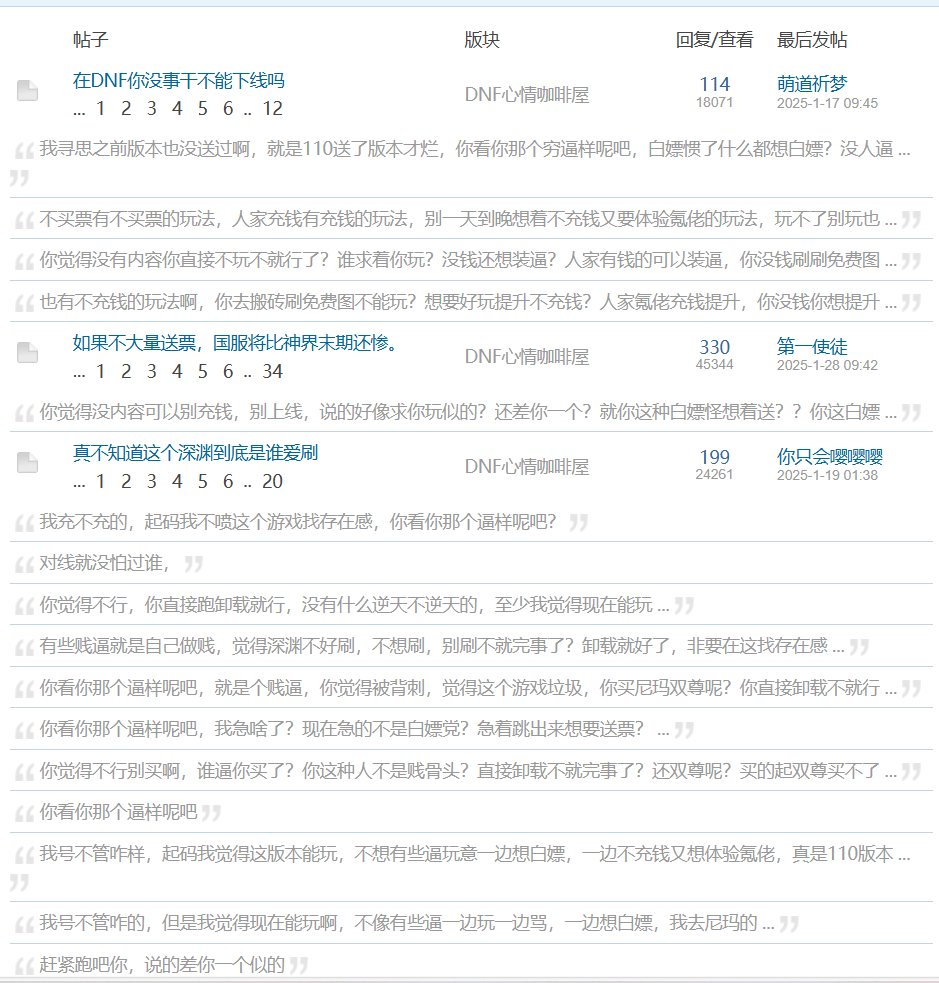
Task: Open page 4 of 真不知道这个深渊 thread
Action: pyautogui.click(x=177, y=481)
